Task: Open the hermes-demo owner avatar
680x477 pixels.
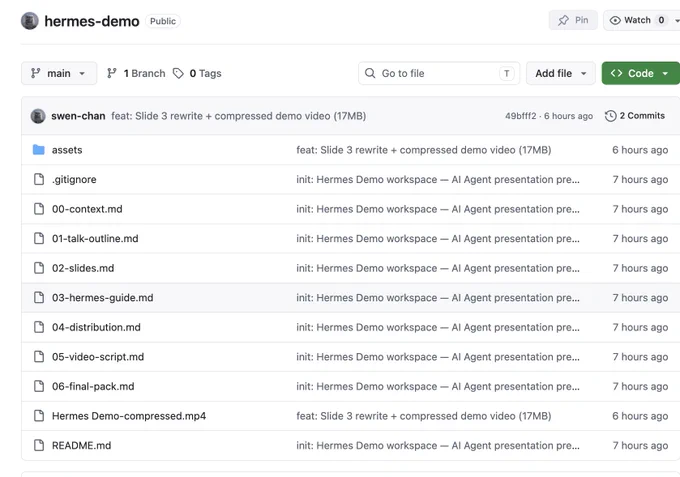Action: tap(30, 21)
